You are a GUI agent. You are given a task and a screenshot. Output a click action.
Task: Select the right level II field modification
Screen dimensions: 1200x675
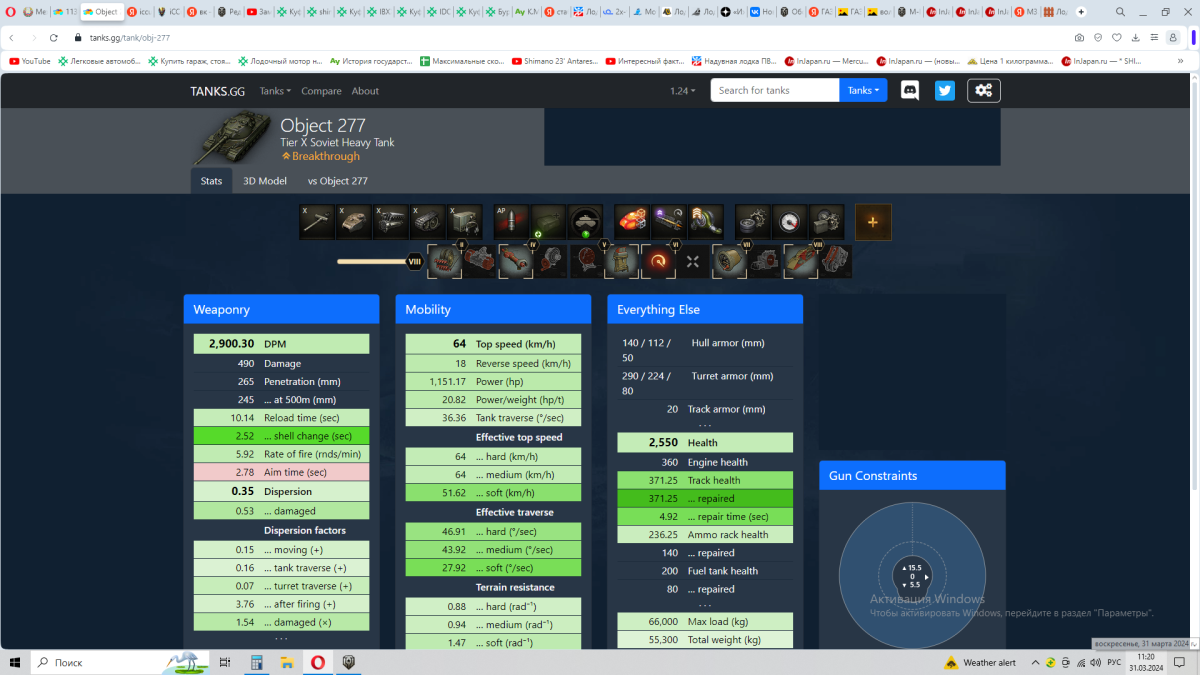479,262
